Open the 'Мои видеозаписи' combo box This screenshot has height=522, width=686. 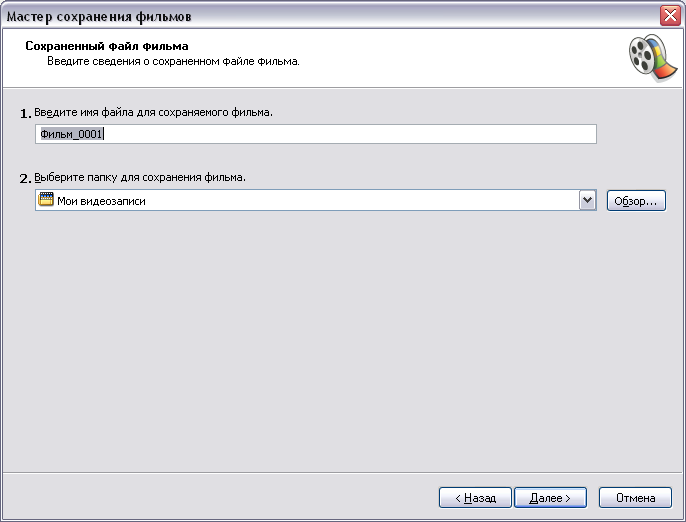click(x=315, y=200)
